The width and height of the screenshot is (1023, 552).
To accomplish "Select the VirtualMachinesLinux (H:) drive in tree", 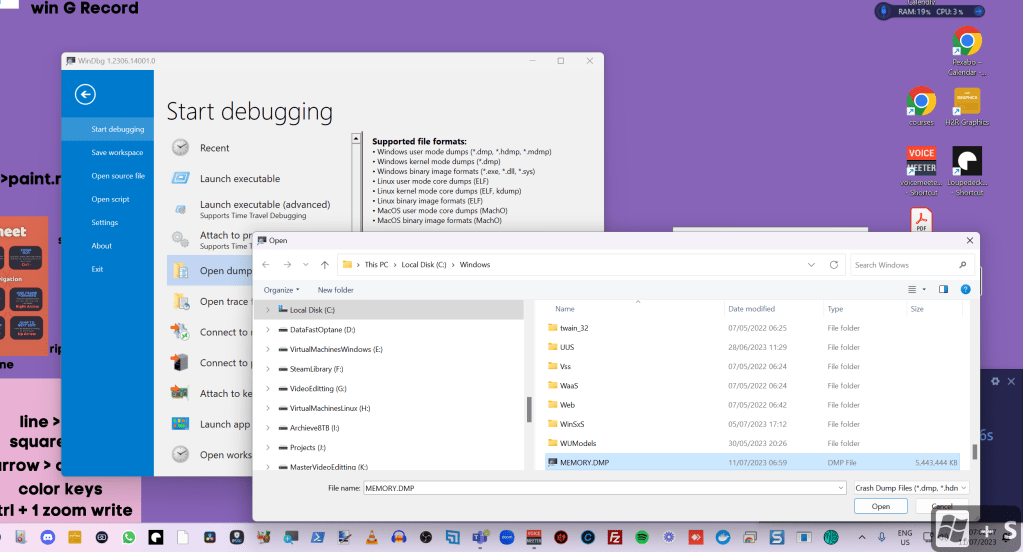I will [329, 408].
